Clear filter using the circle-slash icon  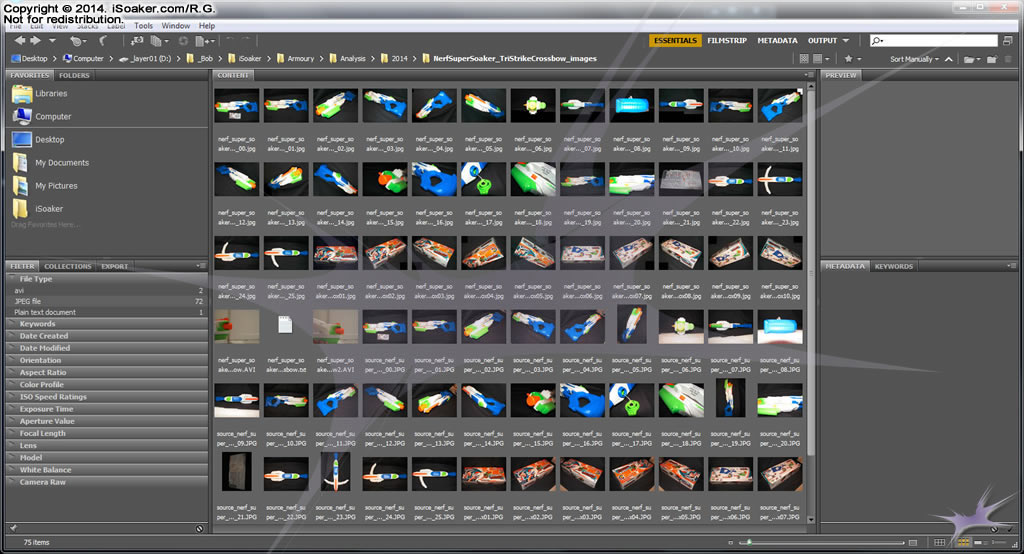[x=200, y=528]
